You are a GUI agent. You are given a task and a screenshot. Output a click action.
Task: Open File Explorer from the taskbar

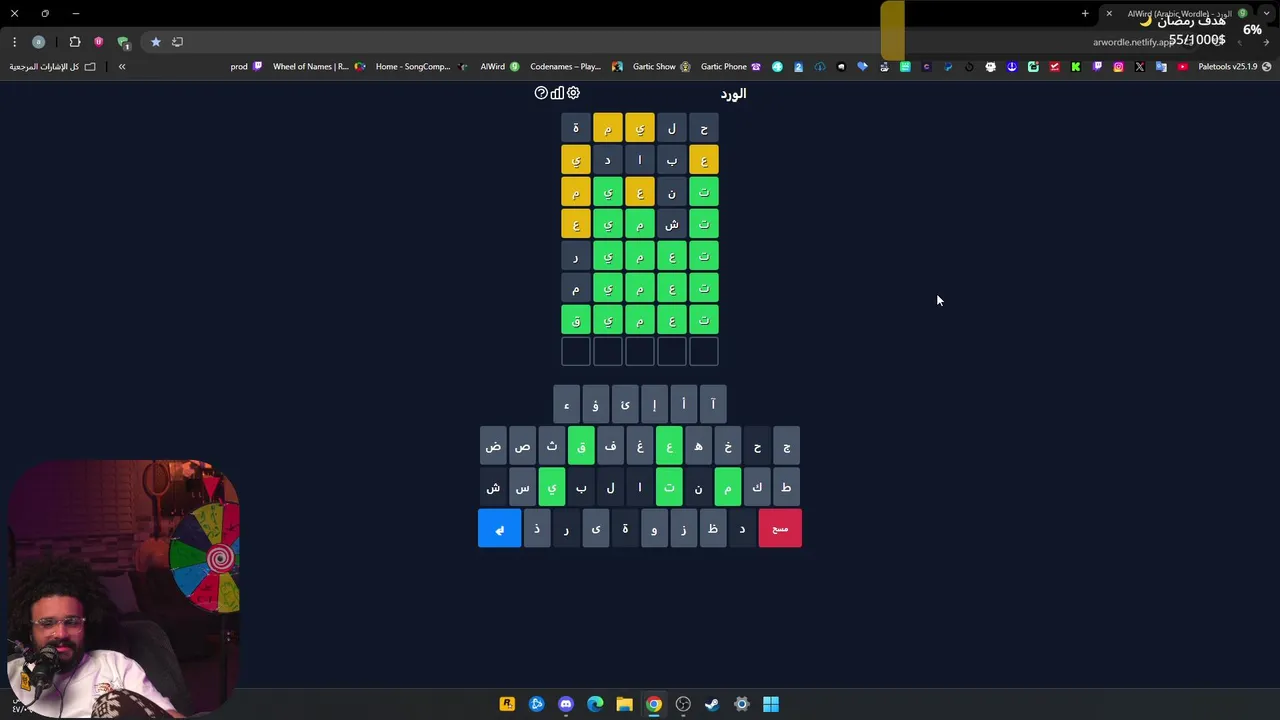(x=624, y=704)
